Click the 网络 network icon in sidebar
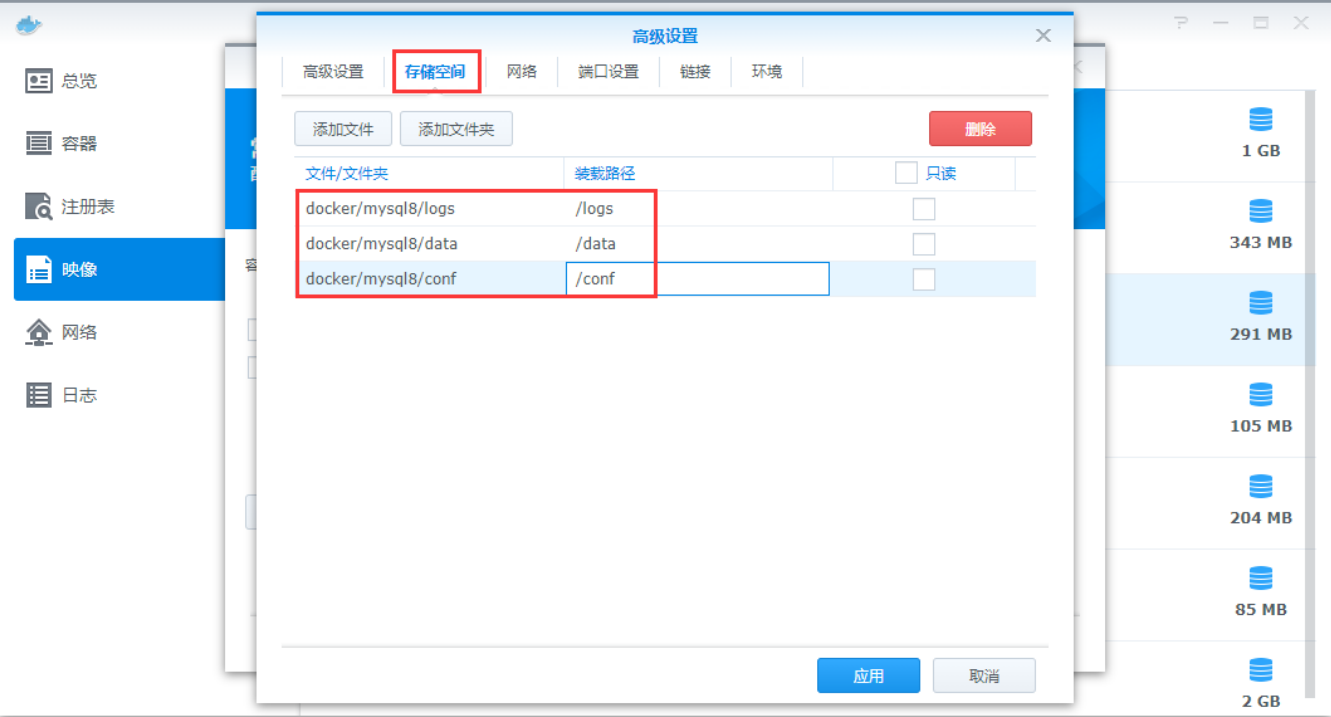The width and height of the screenshot is (1331, 717). click(39, 332)
